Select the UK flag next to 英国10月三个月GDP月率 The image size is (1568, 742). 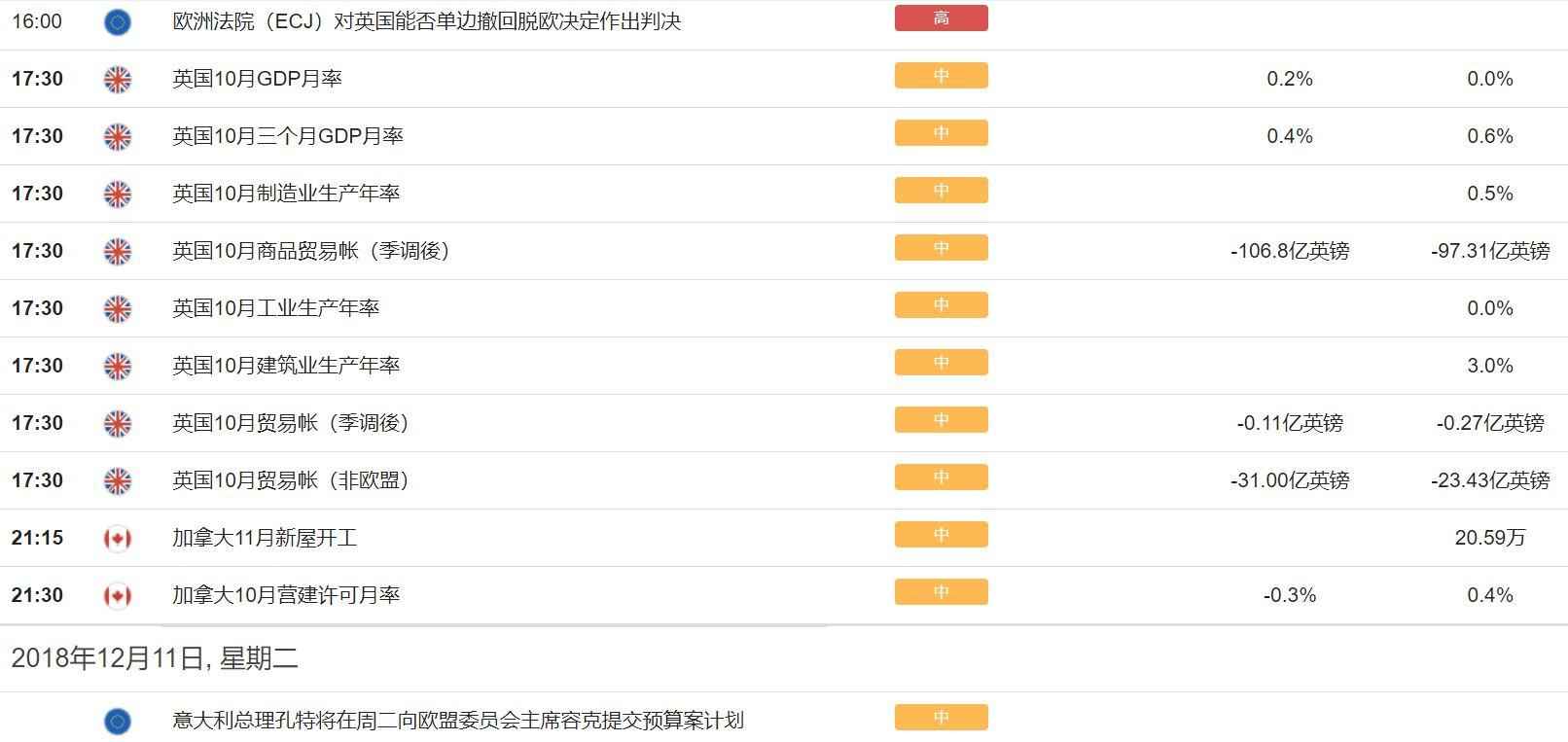coord(117,136)
